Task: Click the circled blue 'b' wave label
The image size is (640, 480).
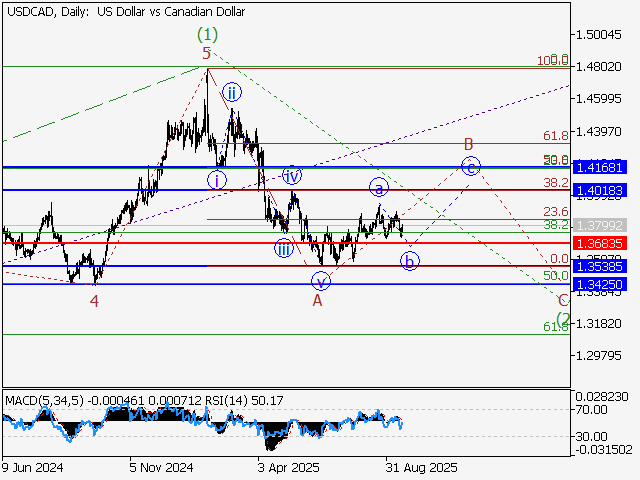Action: pos(409,261)
